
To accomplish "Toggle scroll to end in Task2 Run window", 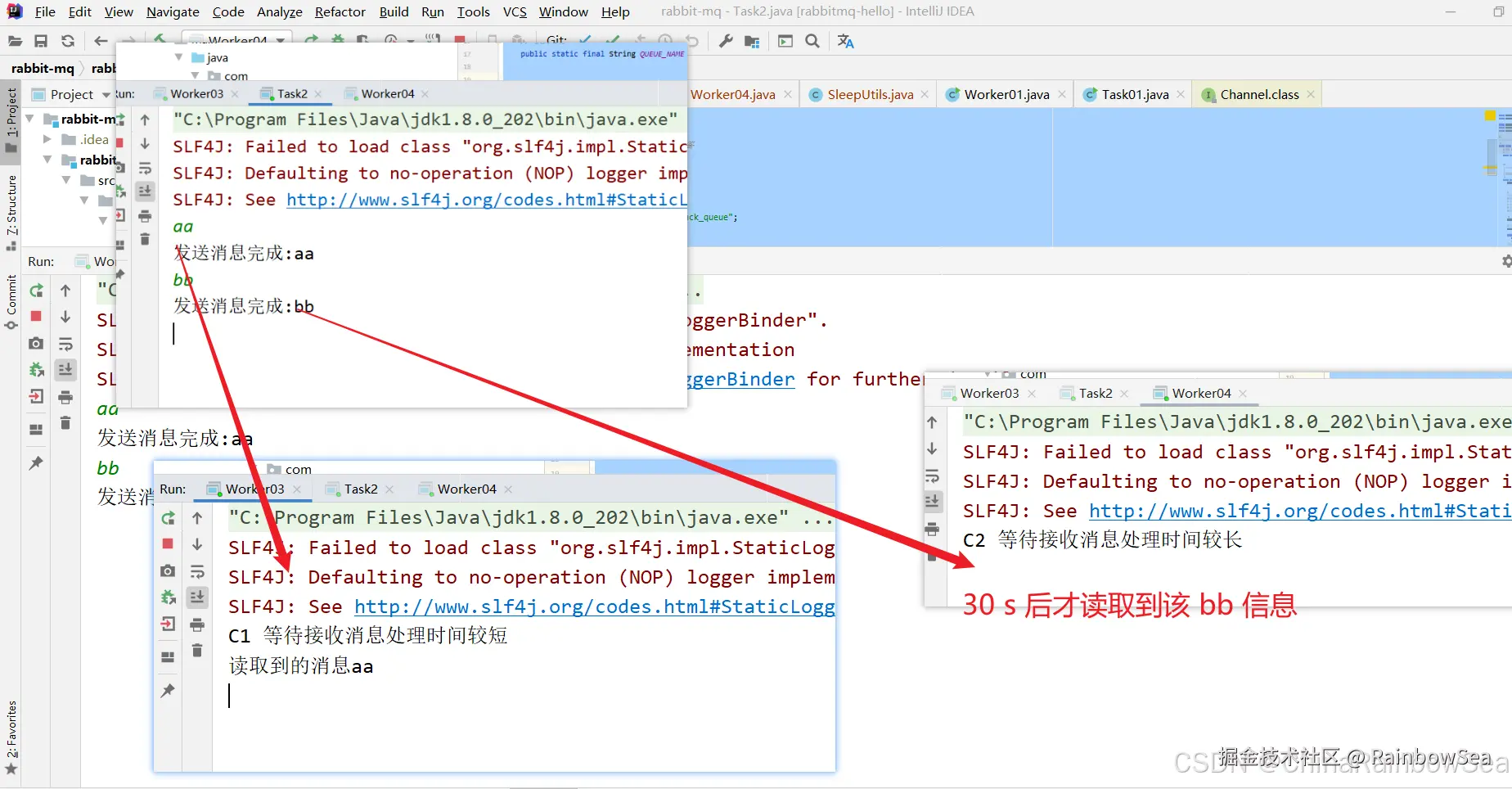I will [x=145, y=192].
